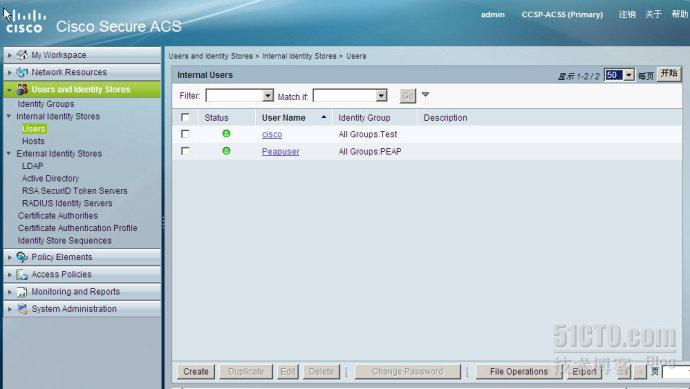Click the filter options arrow next to Go
The image size is (690, 389).
425,94
